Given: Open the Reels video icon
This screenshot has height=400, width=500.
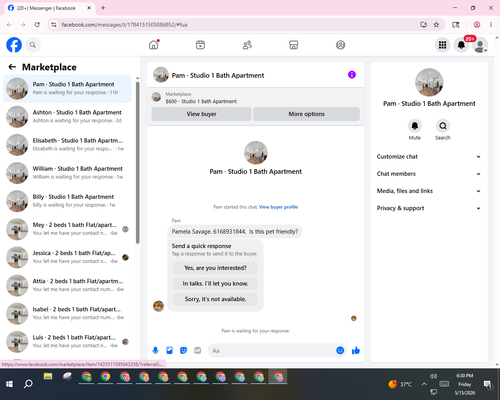Looking at the screenshot, I should [x=200, y=45].
